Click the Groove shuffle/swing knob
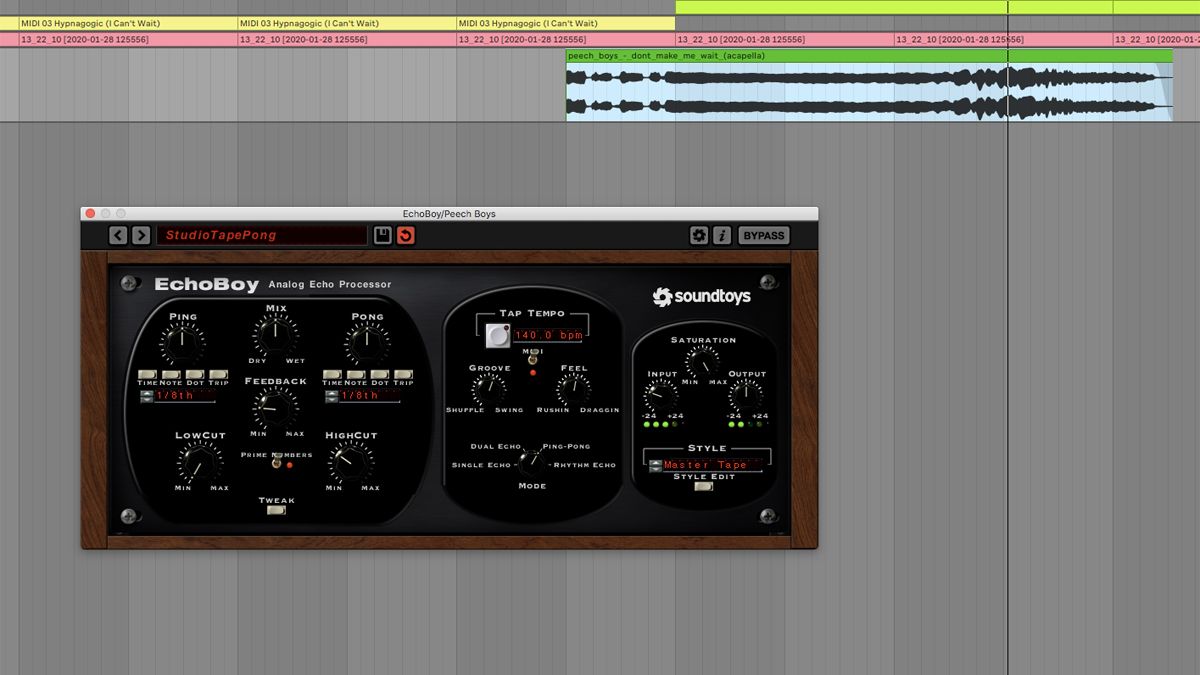1200x675 pixels. tap(489, 390)
